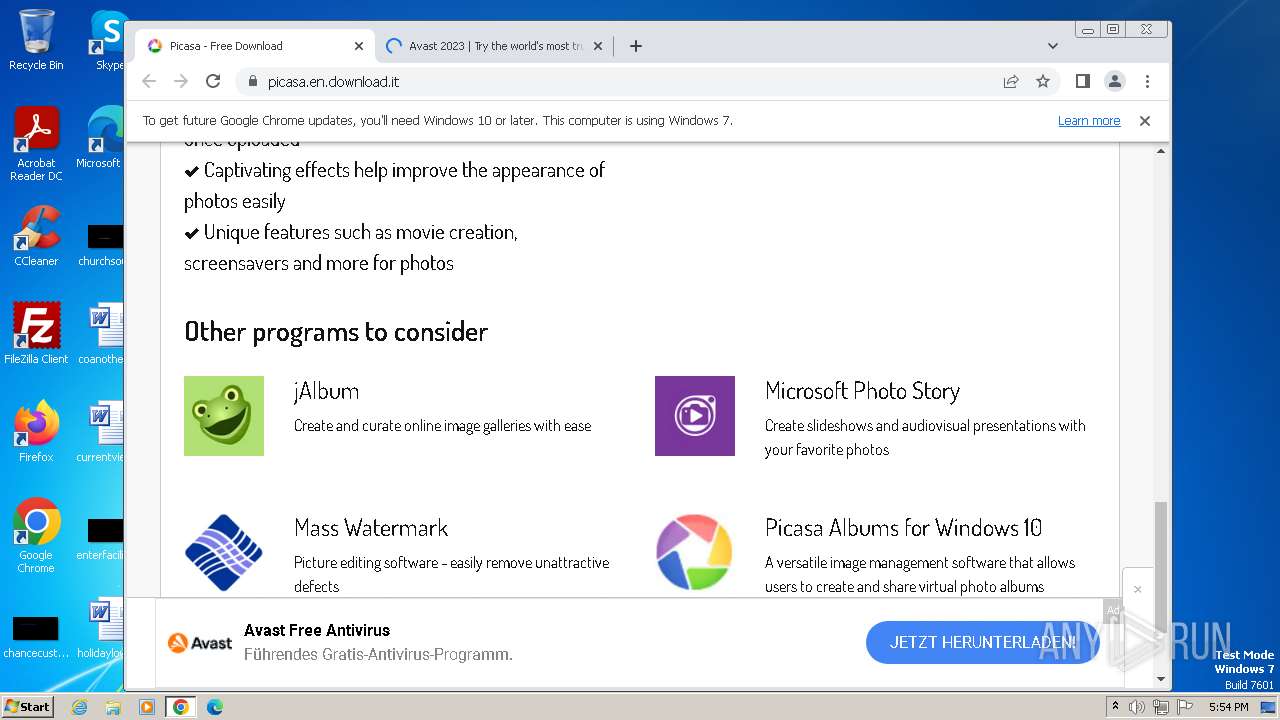
Task: Click the Mass Watermark blue icon
Action: tap(224, 553)
